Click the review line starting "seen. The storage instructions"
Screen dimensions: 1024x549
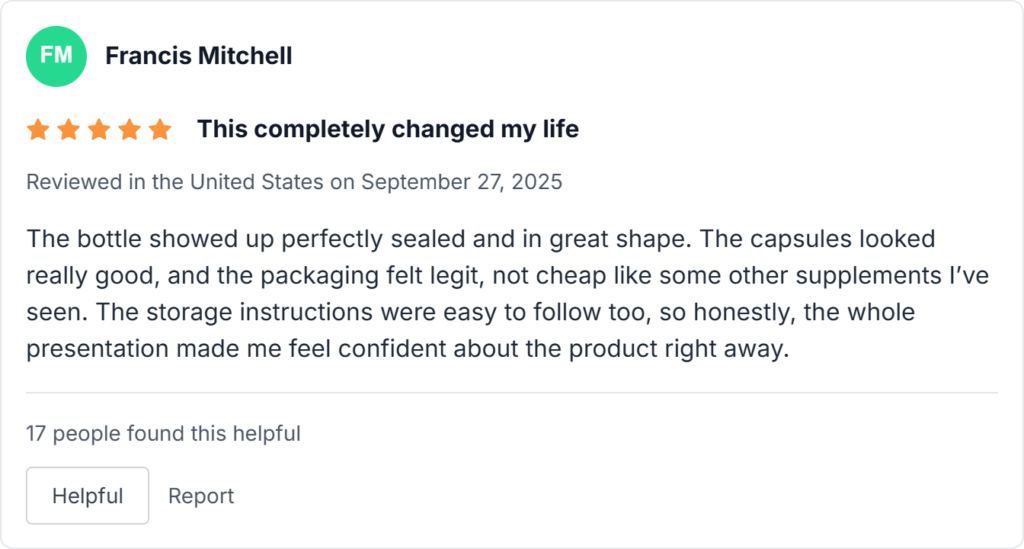click(470, 314)
